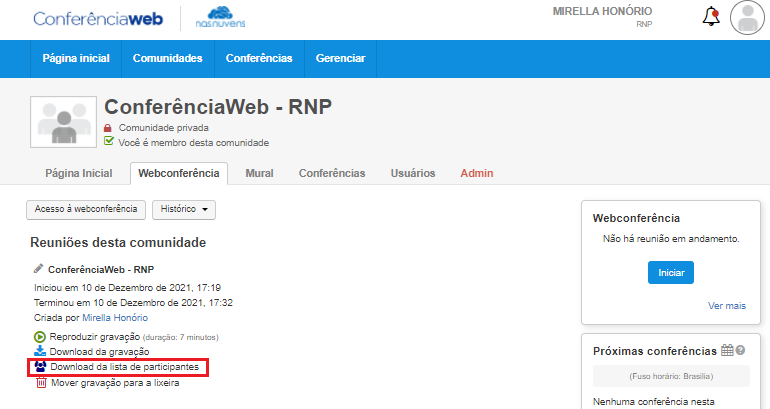The image size is (770, 409).
Task: Open Conferências in blue navigation bar
Action: (x=259, y=58)
